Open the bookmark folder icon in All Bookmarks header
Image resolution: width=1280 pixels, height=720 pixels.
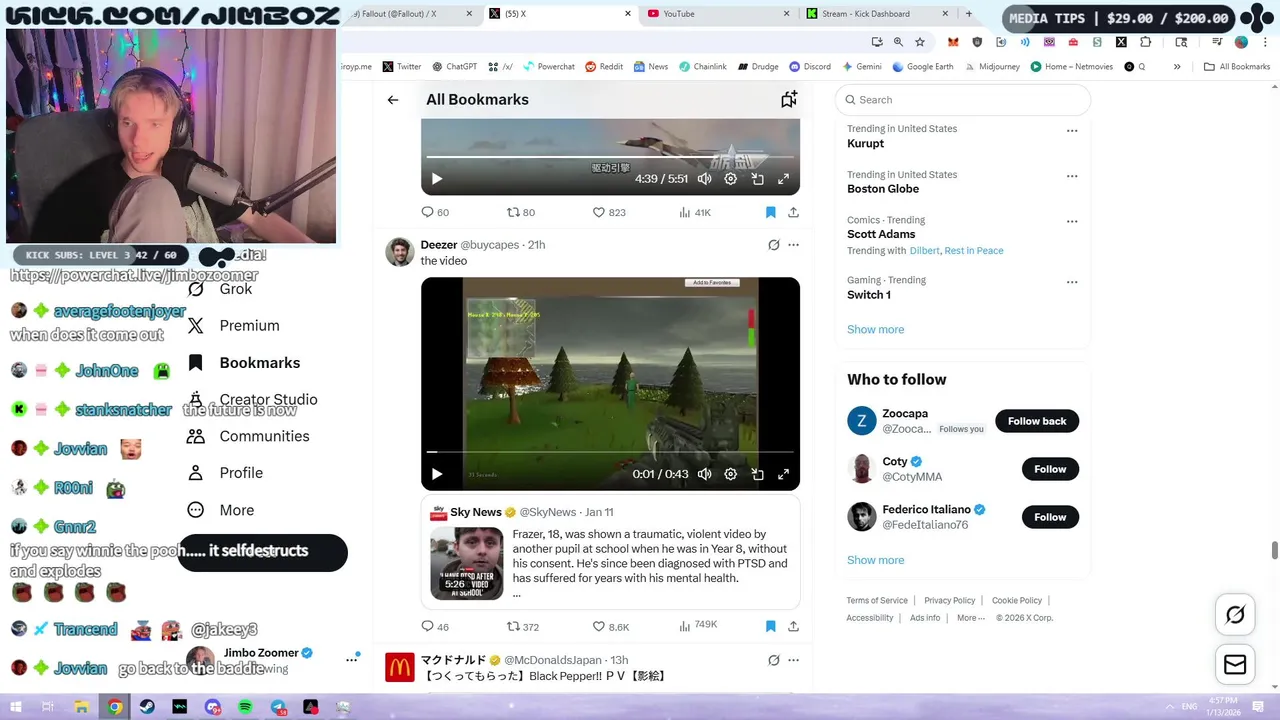[789, 99]
